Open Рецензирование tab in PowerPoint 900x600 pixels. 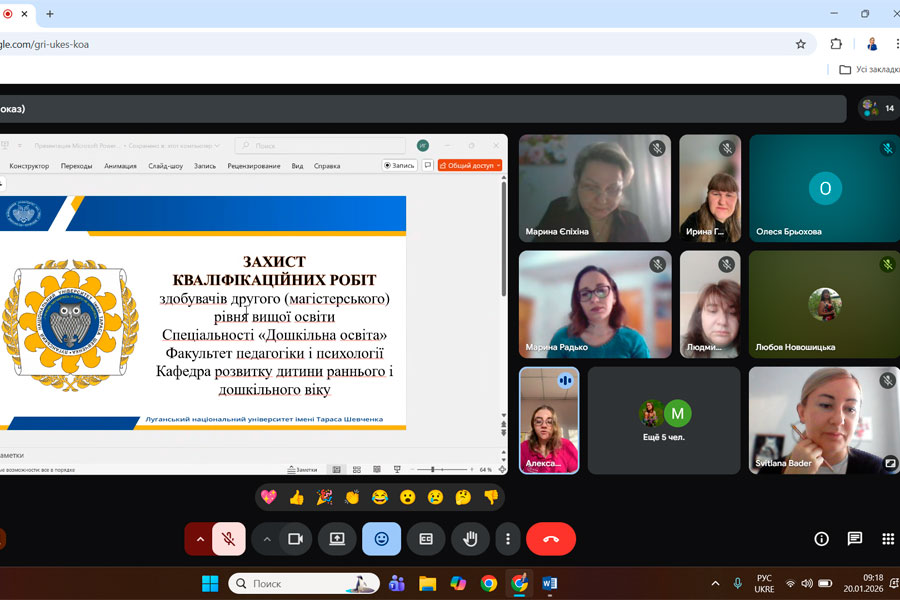click(x=254, y=166)
